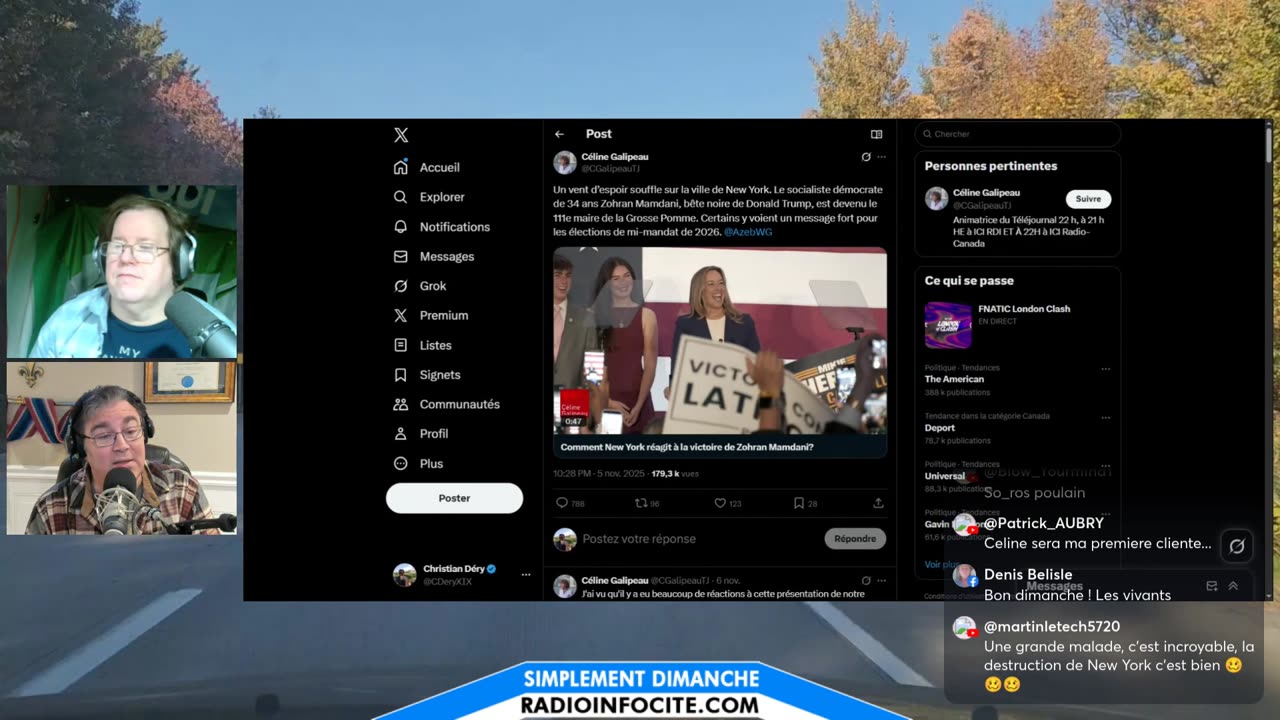1280x720 pixels.
Task: Open Listes in the sidebar
Action: pos(423,345)
